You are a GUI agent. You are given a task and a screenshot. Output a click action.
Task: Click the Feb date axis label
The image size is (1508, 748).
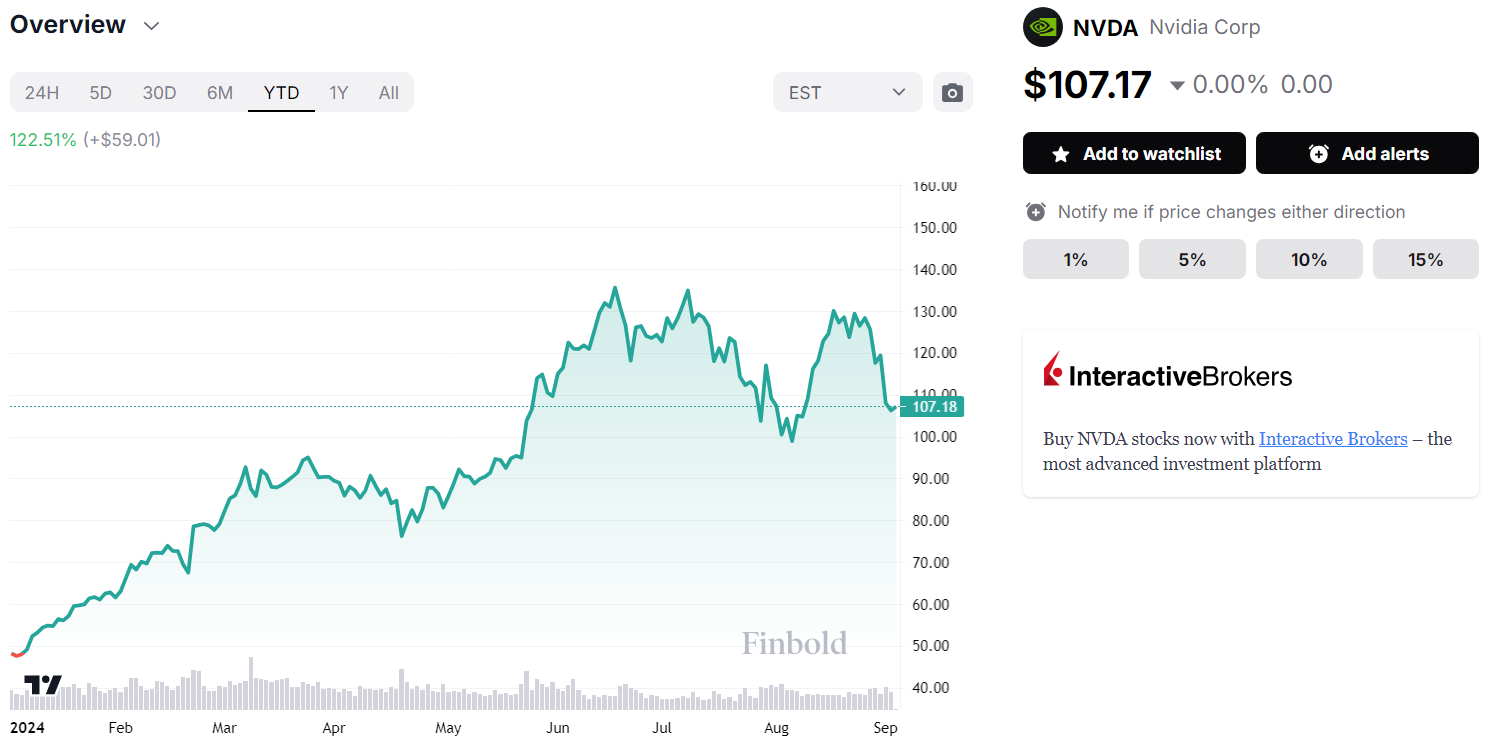[120, 728]
